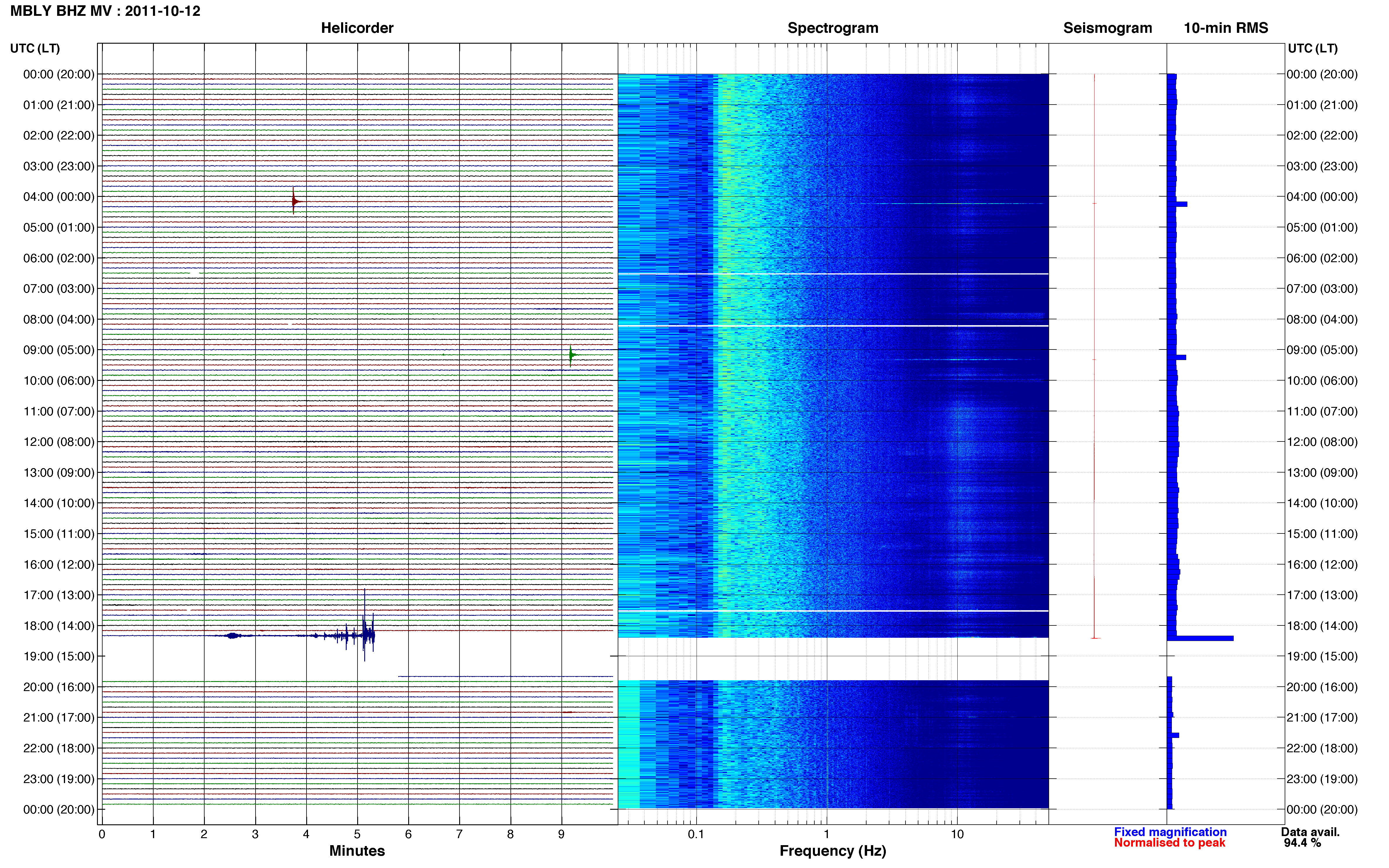
Task: Click the left '00:00 (20:00)' label at bottom
Action: point(59,809)
